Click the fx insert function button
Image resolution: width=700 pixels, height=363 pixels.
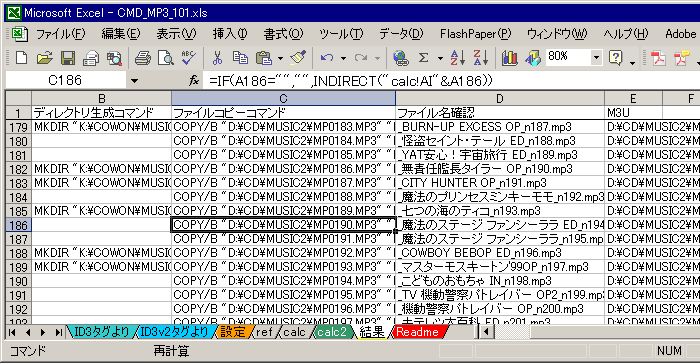point(194,81)
